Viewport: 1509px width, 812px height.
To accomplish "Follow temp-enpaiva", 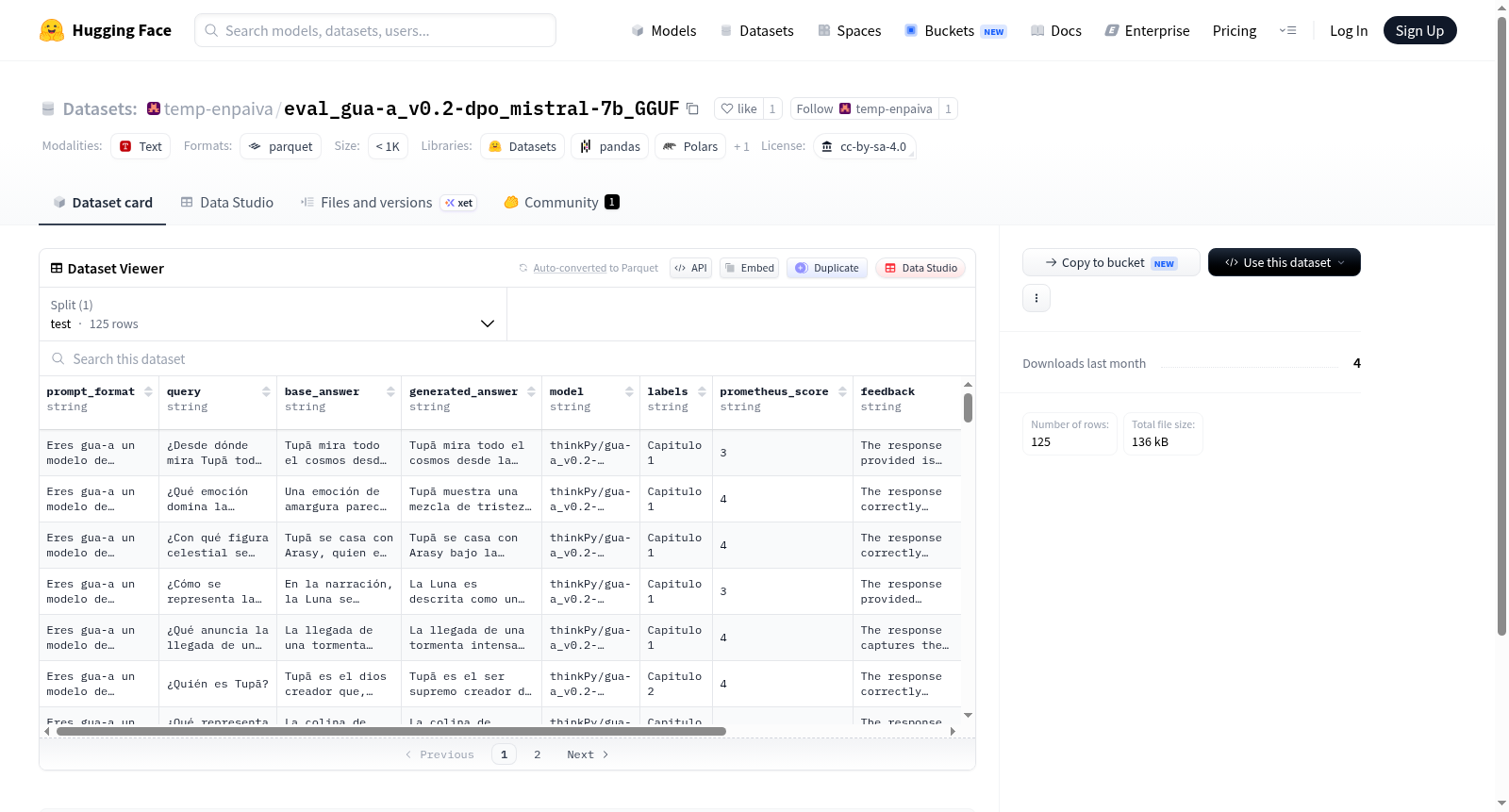I will [x=864, y=108].
